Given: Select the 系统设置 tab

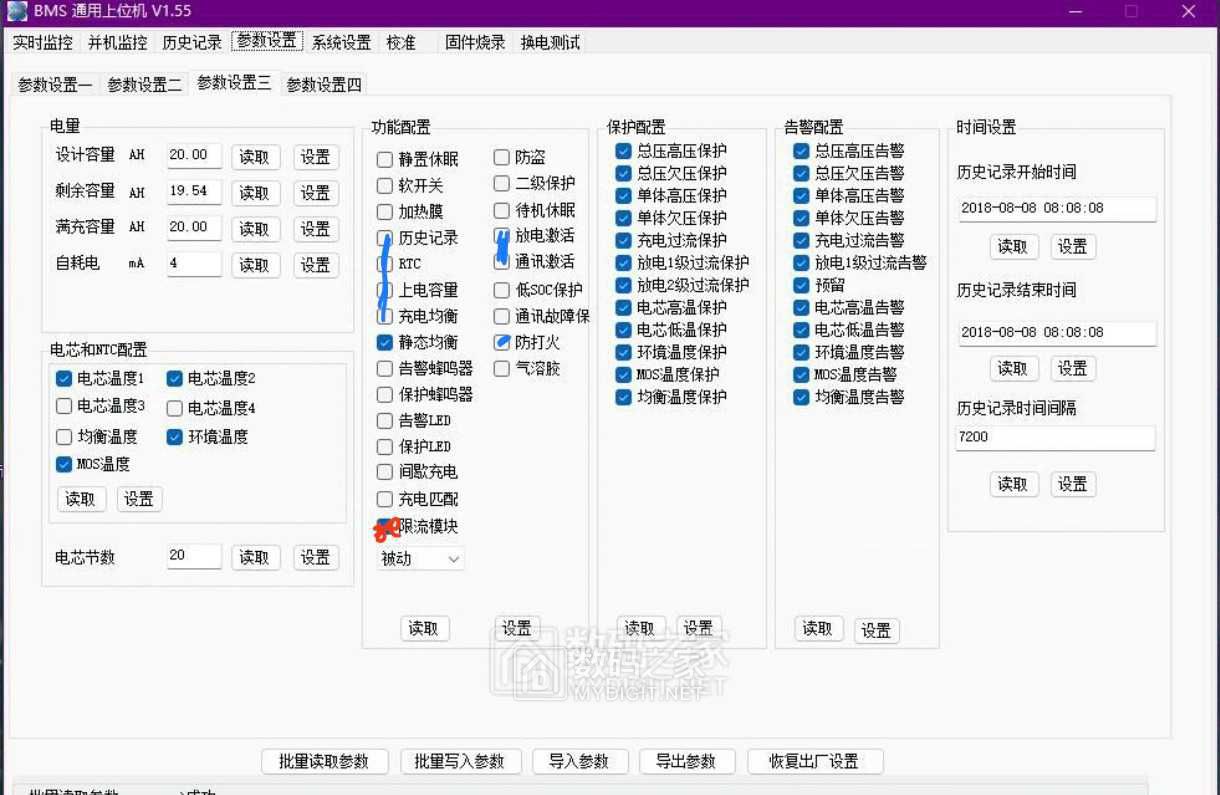Looking at the screenshot, I should 341,42.
